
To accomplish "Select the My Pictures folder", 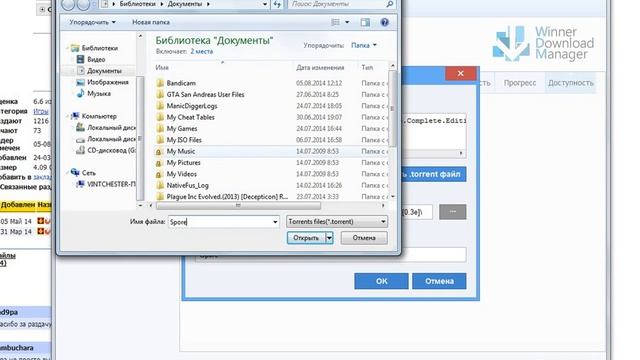I will (183, 162).
